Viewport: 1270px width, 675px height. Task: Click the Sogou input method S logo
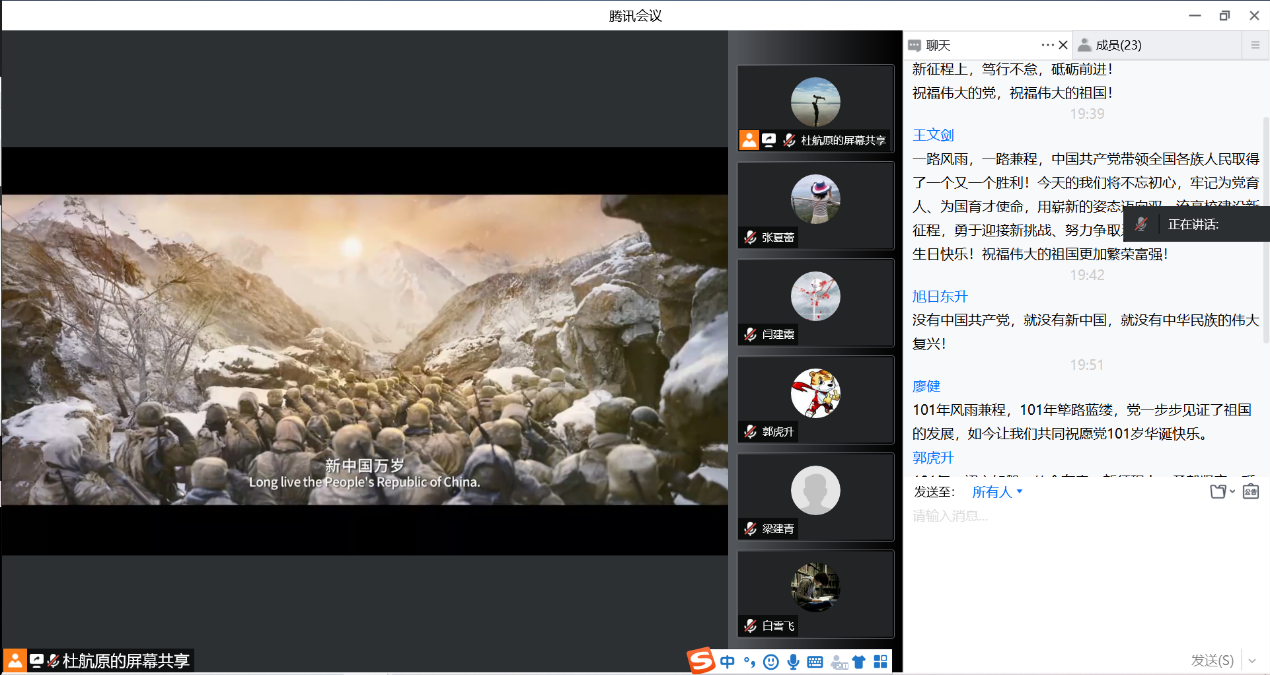pyautogui.click(x=701, y=660)
